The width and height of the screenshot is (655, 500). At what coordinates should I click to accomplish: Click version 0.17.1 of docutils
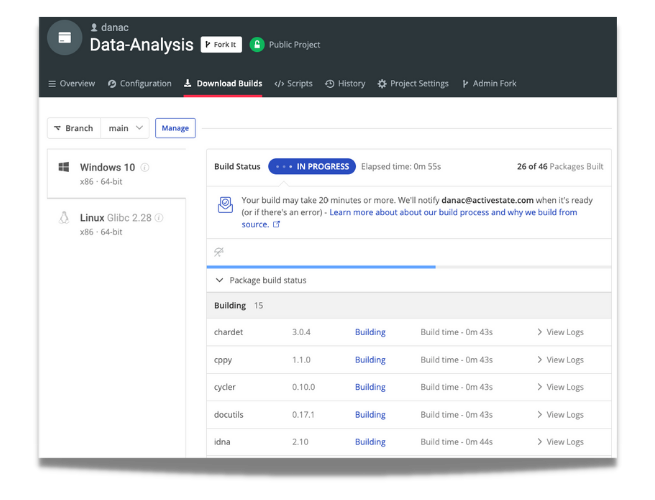[303, 415]
